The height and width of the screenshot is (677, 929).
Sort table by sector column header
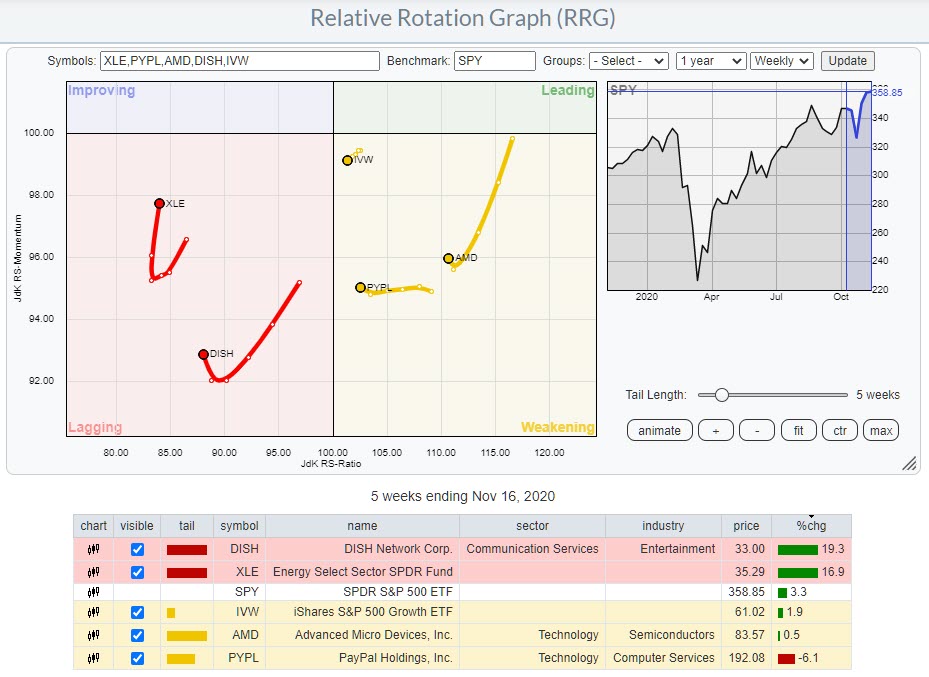pos(532,526)
